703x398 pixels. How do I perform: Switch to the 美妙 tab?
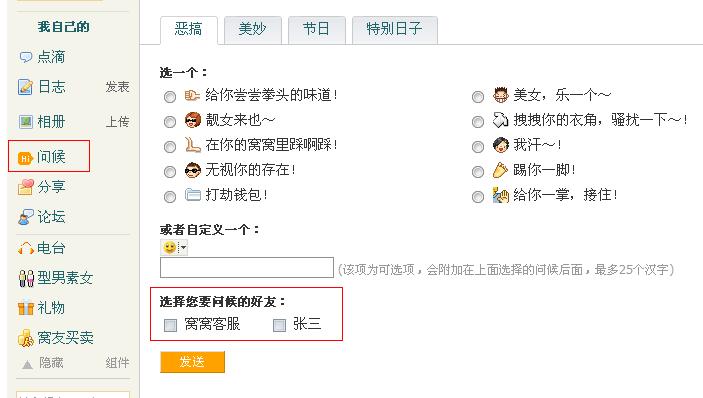pos(253,30)
